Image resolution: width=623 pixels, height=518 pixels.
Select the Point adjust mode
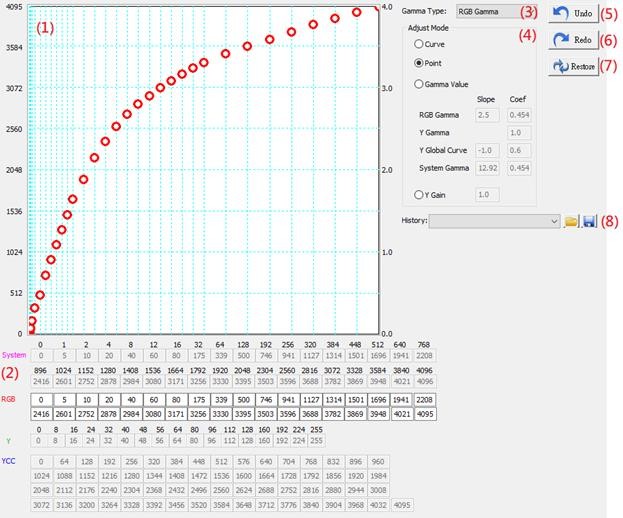tap(419, 62)
